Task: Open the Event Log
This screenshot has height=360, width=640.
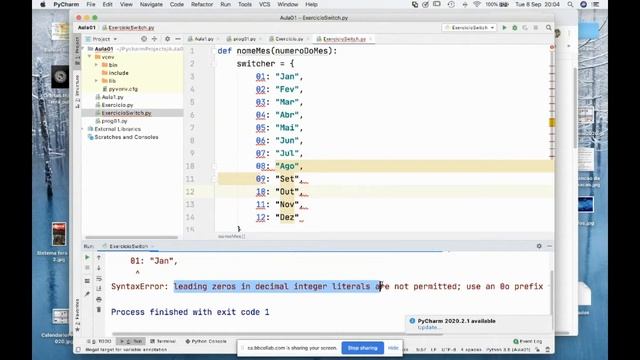Action: (x=528, y=341)
